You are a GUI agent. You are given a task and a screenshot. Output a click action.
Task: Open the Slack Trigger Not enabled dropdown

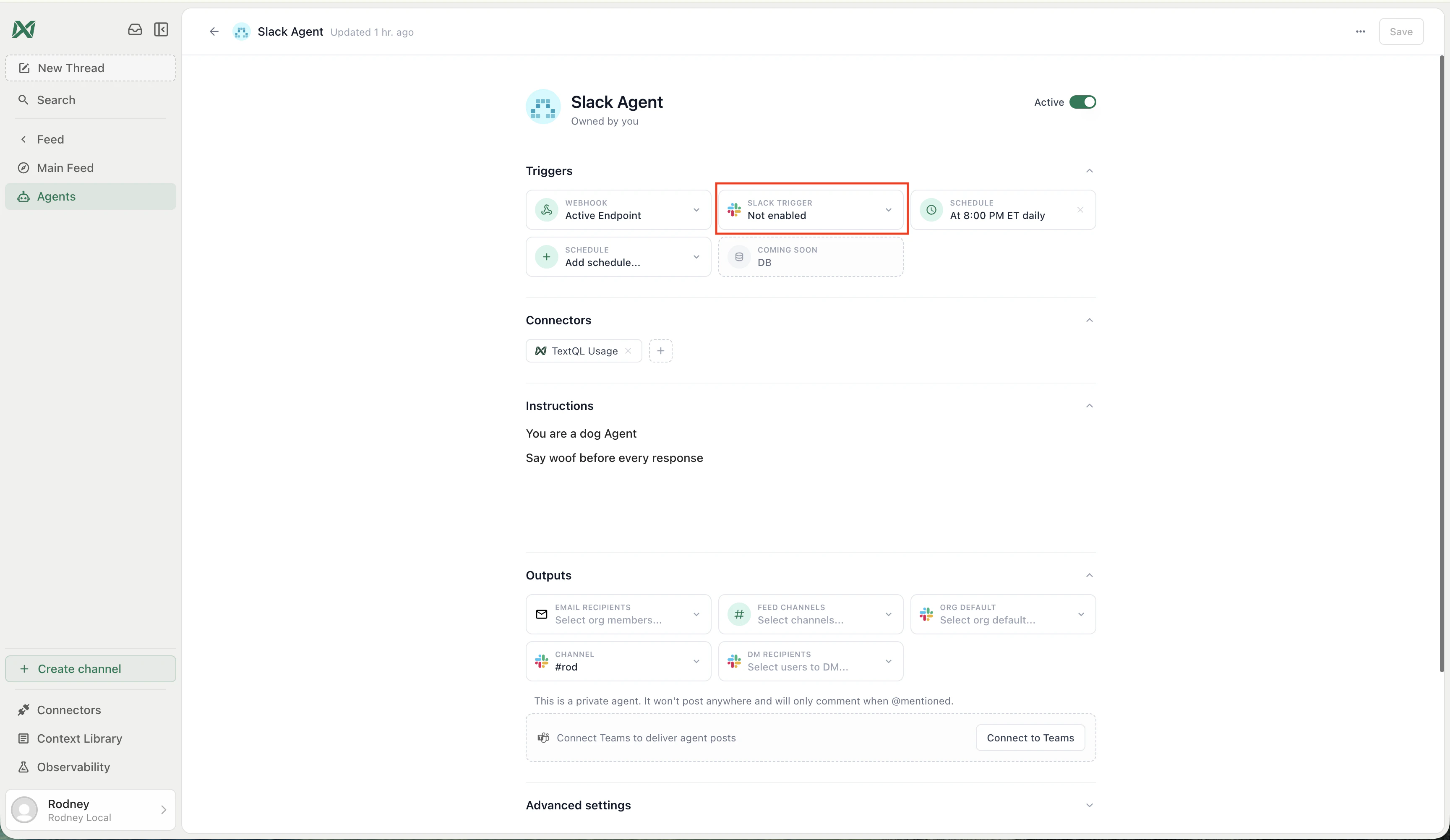tap(888, 210)
